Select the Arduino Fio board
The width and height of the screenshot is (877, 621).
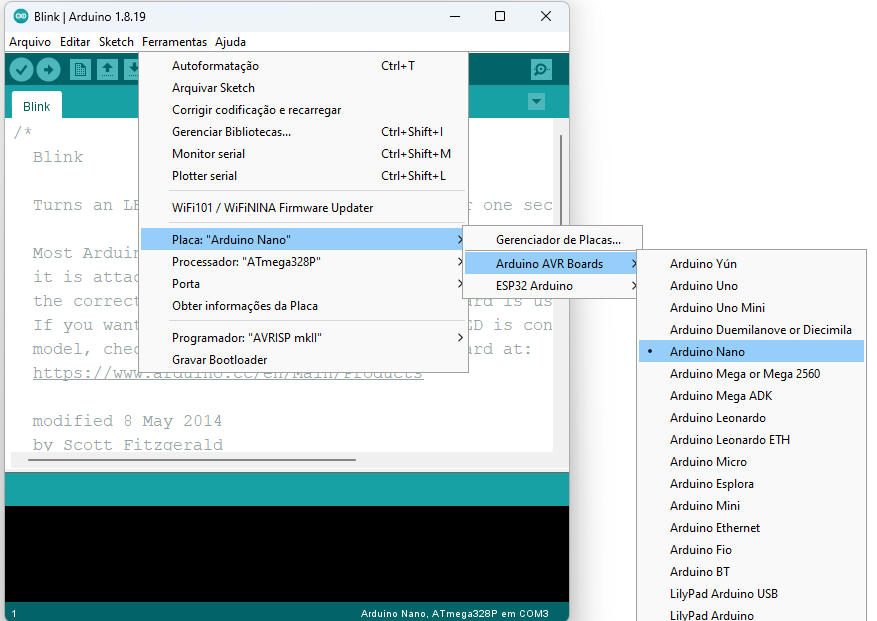751,550
